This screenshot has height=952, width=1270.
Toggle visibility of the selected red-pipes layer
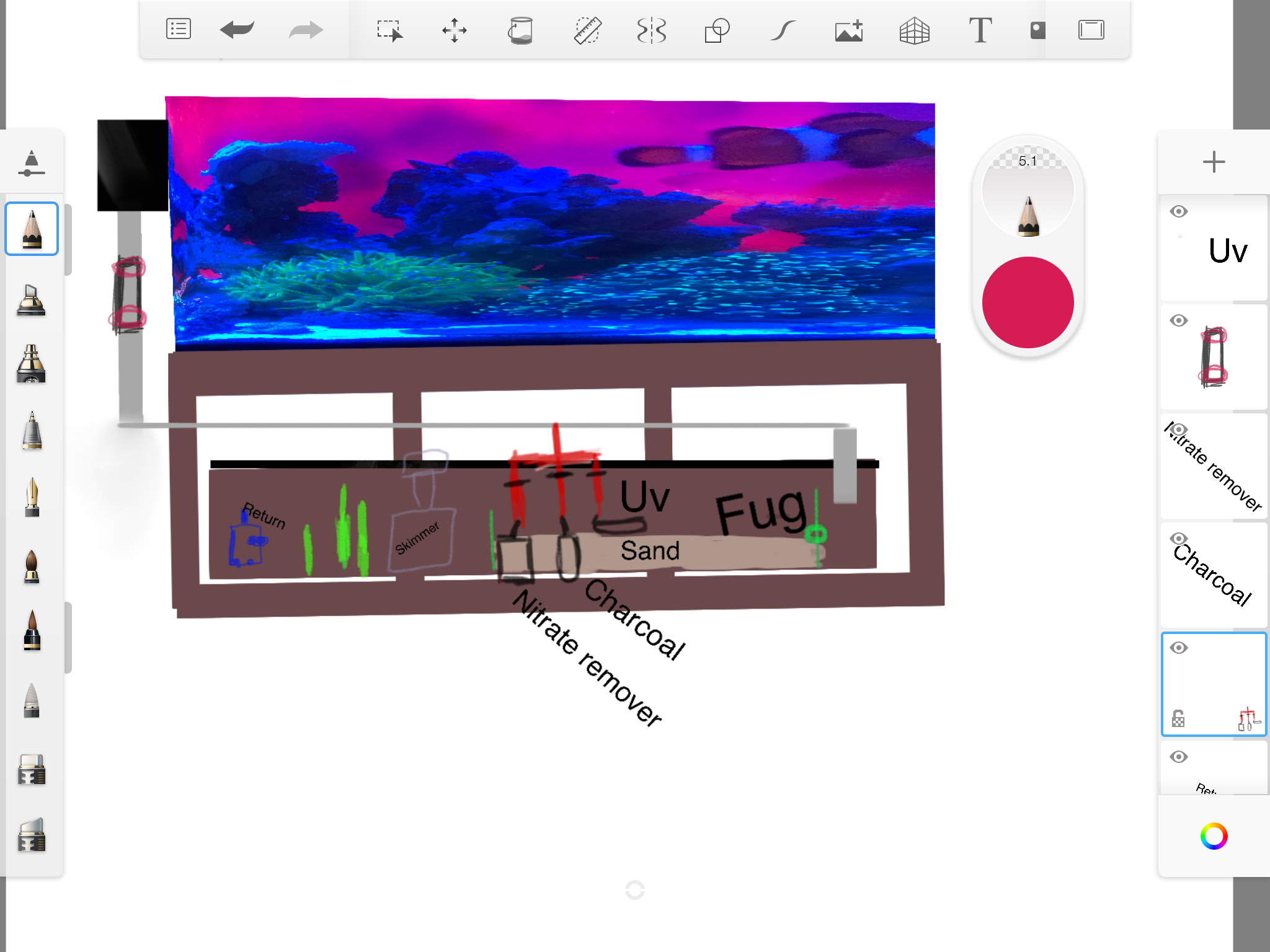point(1179,648)
